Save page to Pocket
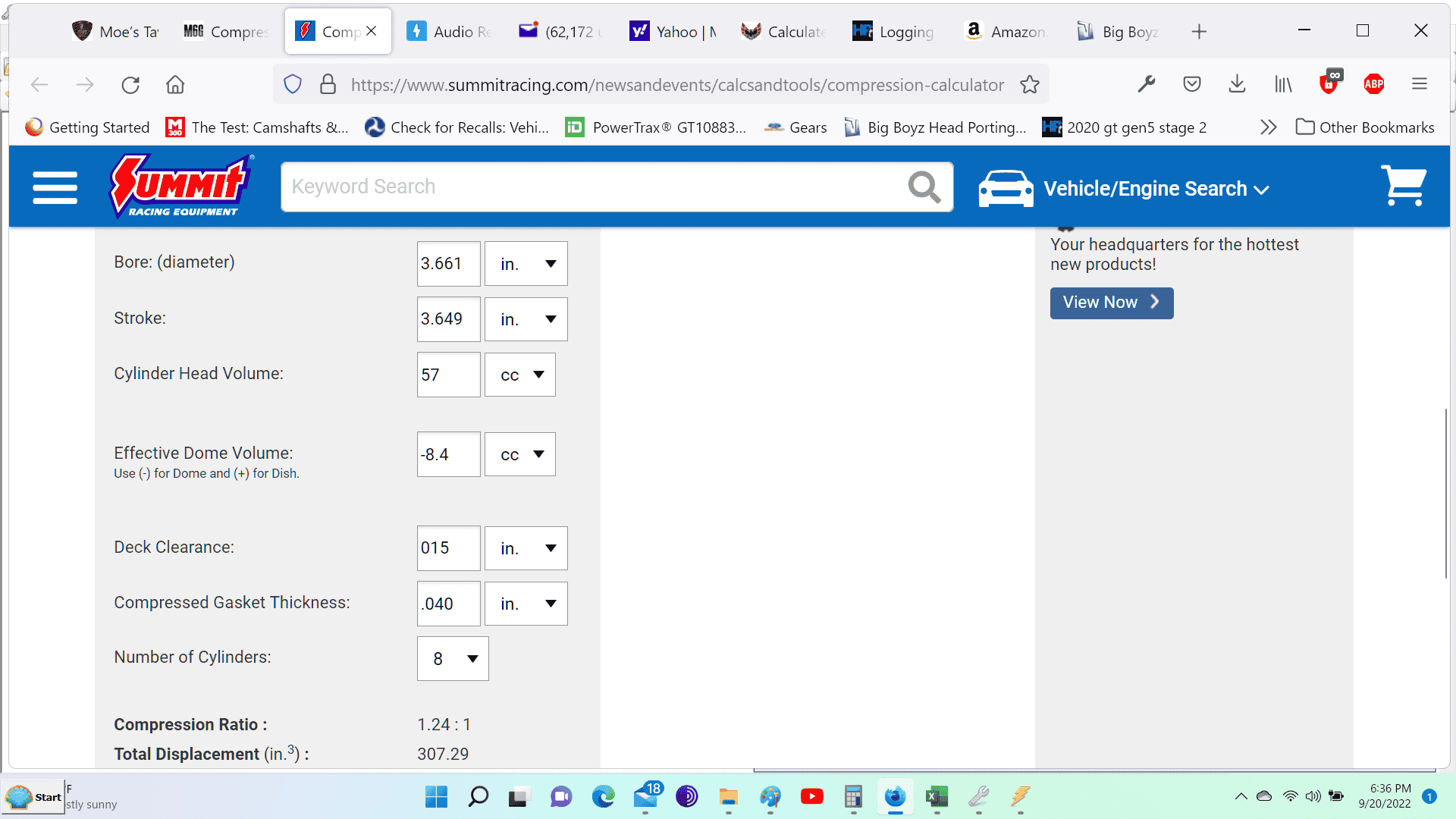 pos(1192,84)
